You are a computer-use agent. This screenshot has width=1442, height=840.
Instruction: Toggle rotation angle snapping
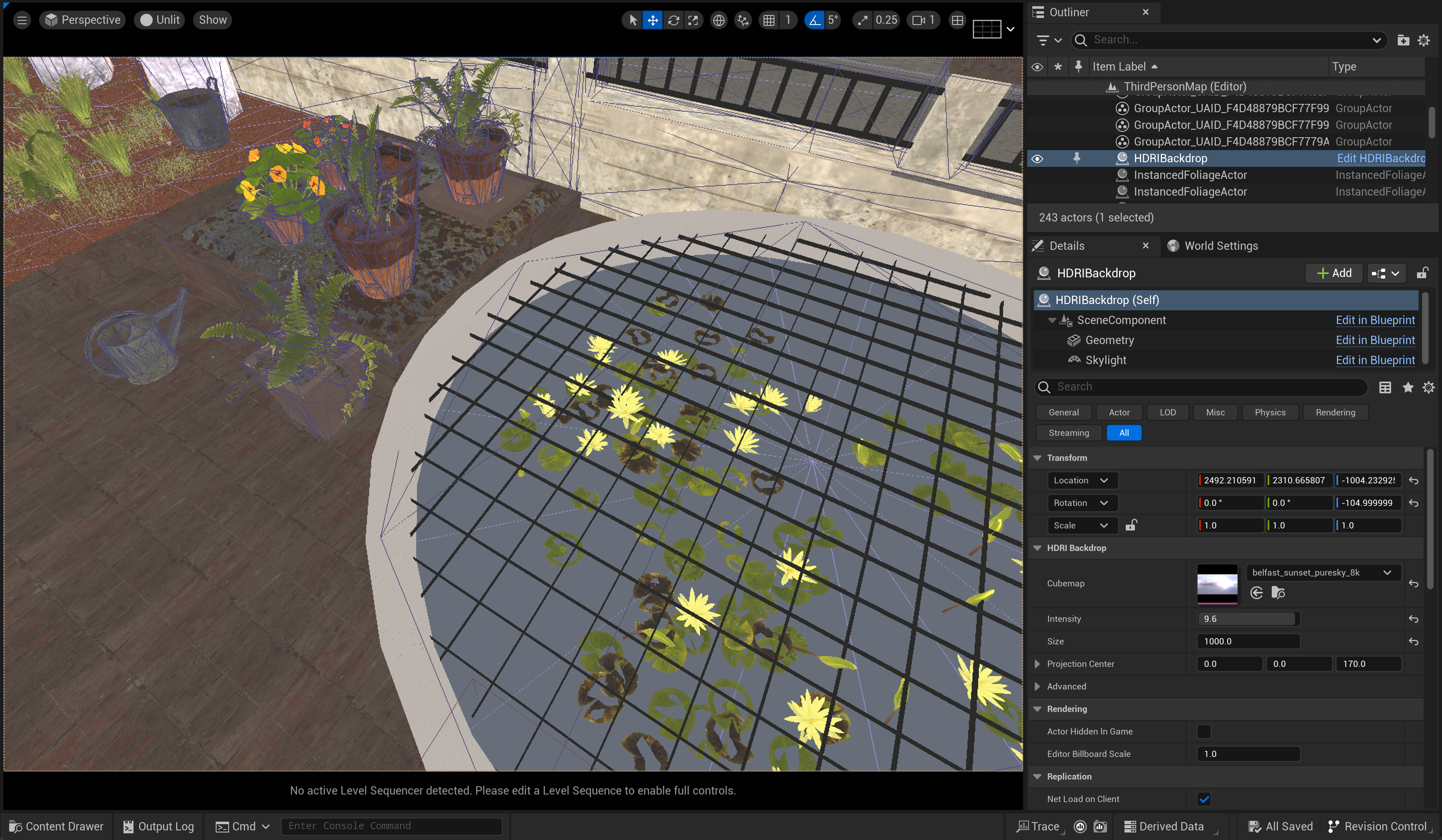coord(814,20)
